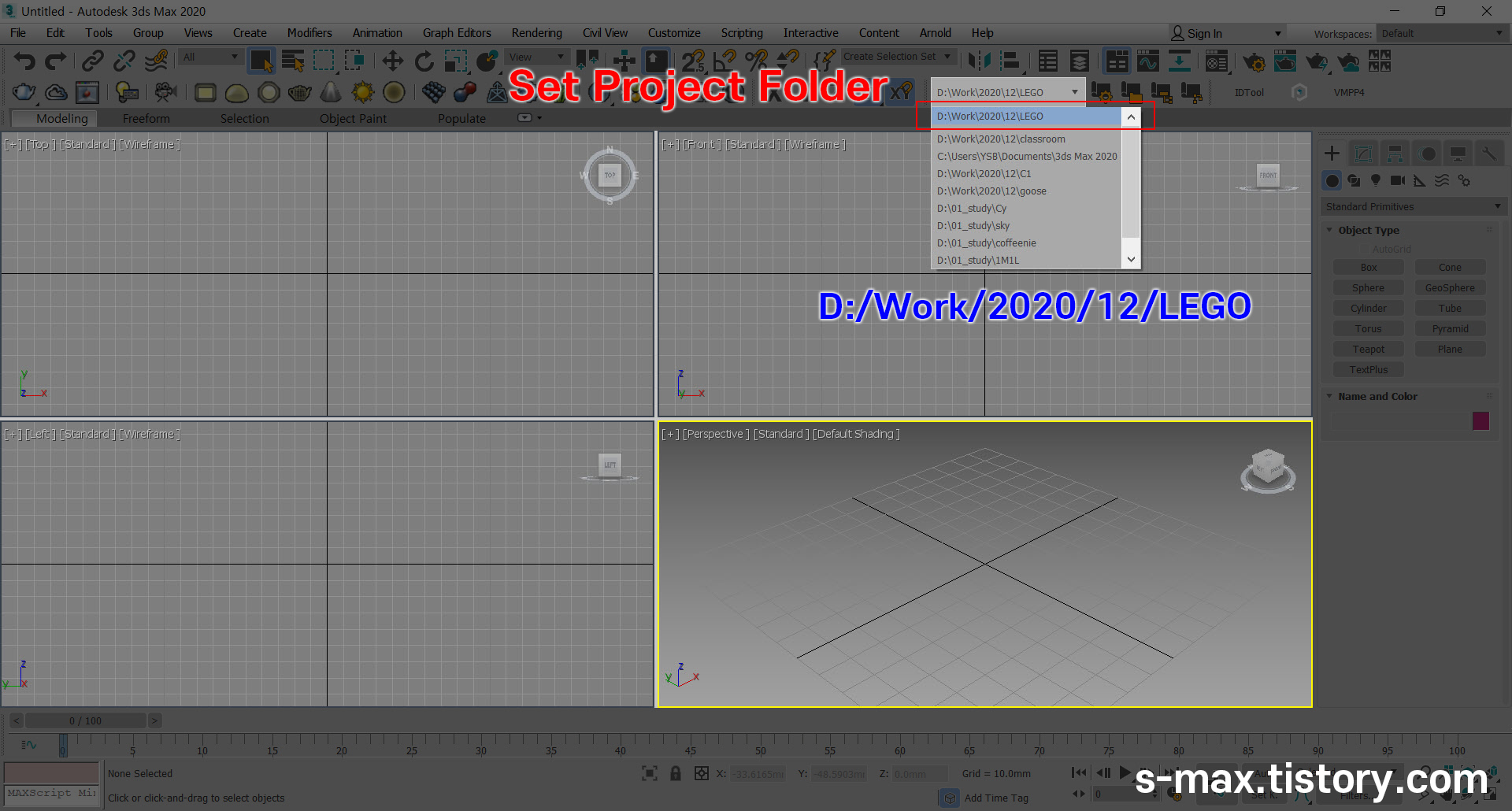Select D:\Work\2020\12\classroom in list
The image size is (1512, 811).
1025,139
